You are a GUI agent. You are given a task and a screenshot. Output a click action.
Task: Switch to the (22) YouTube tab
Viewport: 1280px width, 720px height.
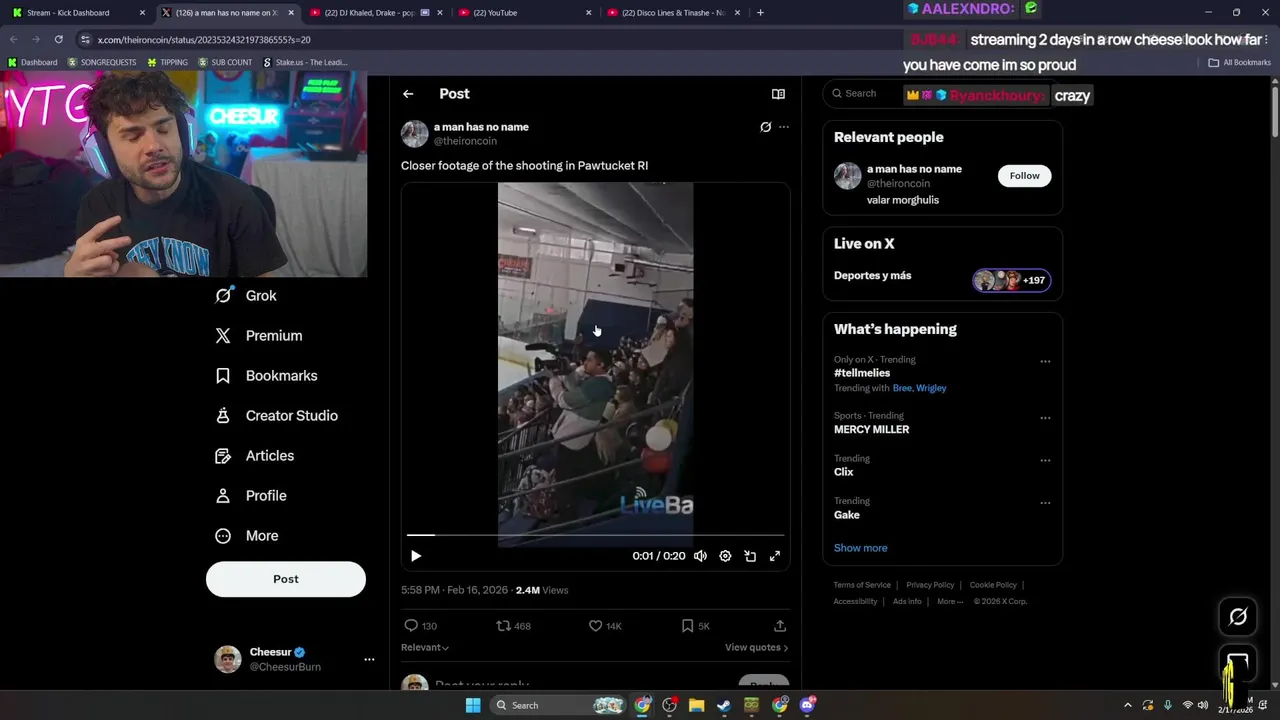coord(524,13)
